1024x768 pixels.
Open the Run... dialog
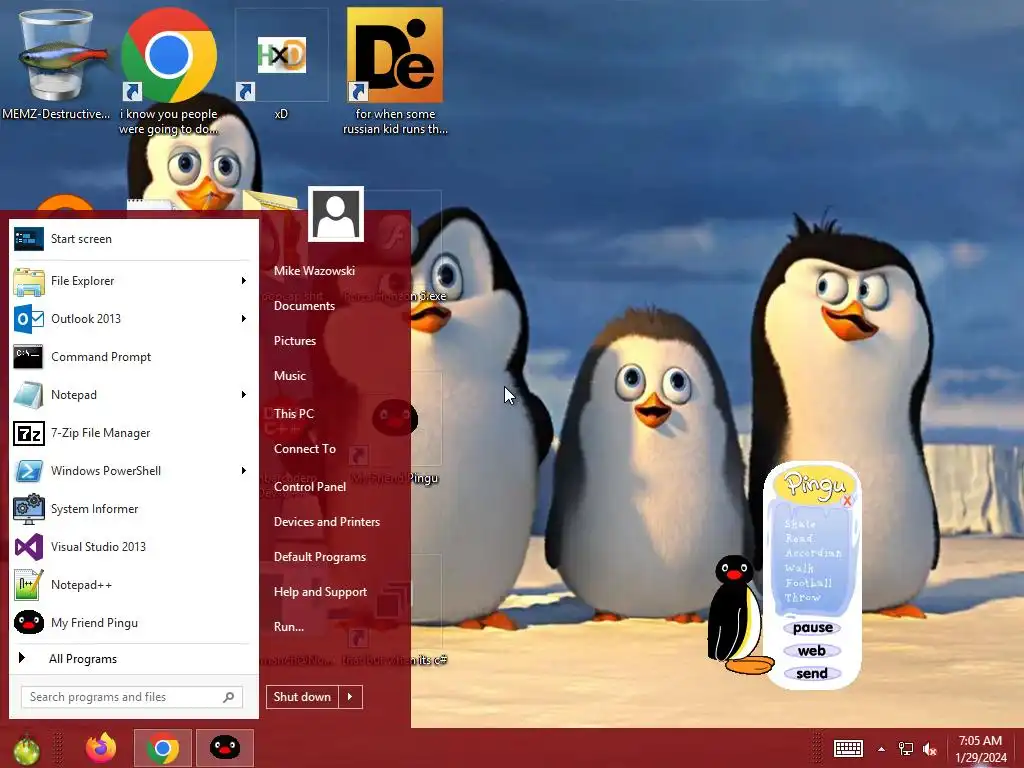coord(289,627)
